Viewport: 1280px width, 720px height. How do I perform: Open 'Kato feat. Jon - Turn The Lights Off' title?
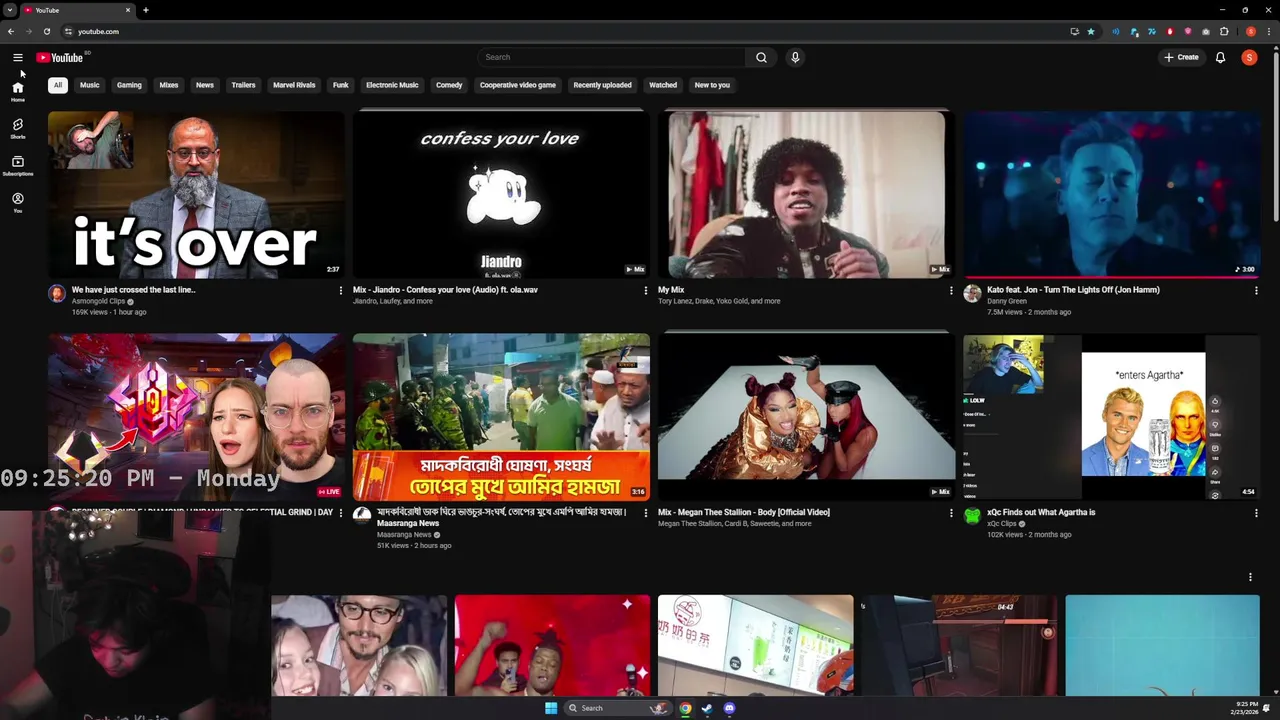[x=1073, y=290]
